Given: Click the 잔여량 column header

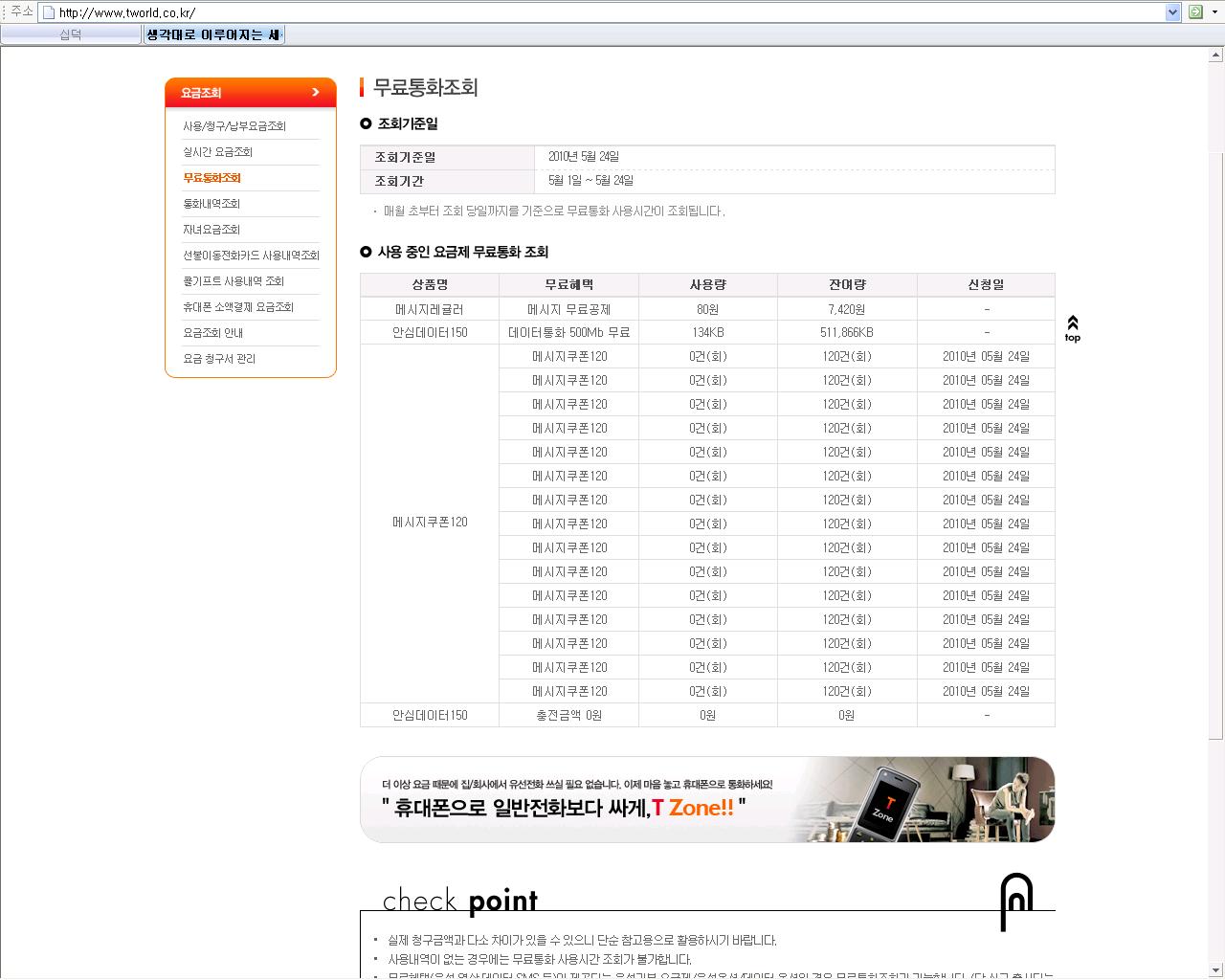Looking at the screenshot, I should coord(847,284).
